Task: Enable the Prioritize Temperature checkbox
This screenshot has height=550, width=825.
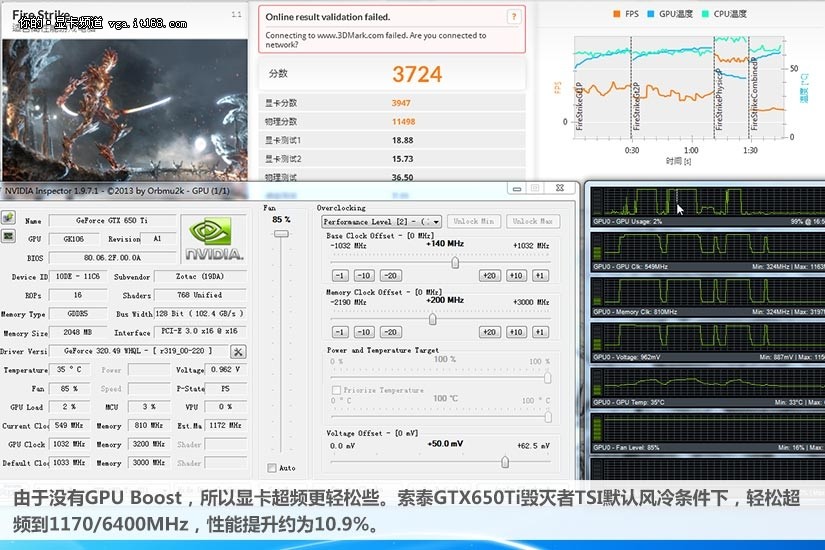Action: (x=336, y=390)
